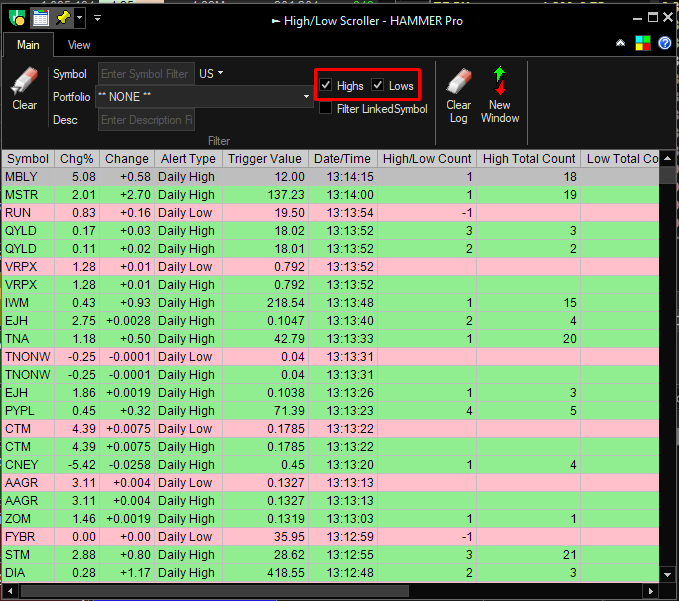Toggle the Highs checkbox
679x601 pixels.
pyautogui.click(x=326, y=85)
